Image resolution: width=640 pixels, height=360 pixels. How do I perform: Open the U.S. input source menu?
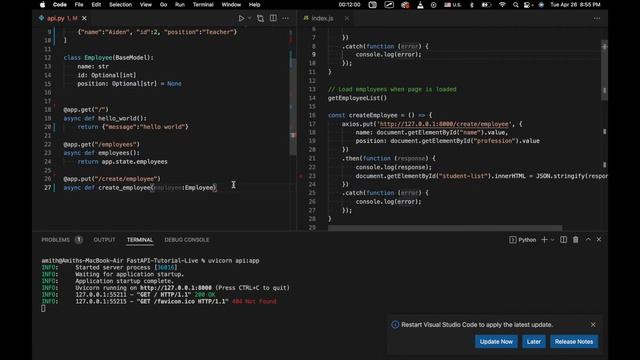(452, 4)
